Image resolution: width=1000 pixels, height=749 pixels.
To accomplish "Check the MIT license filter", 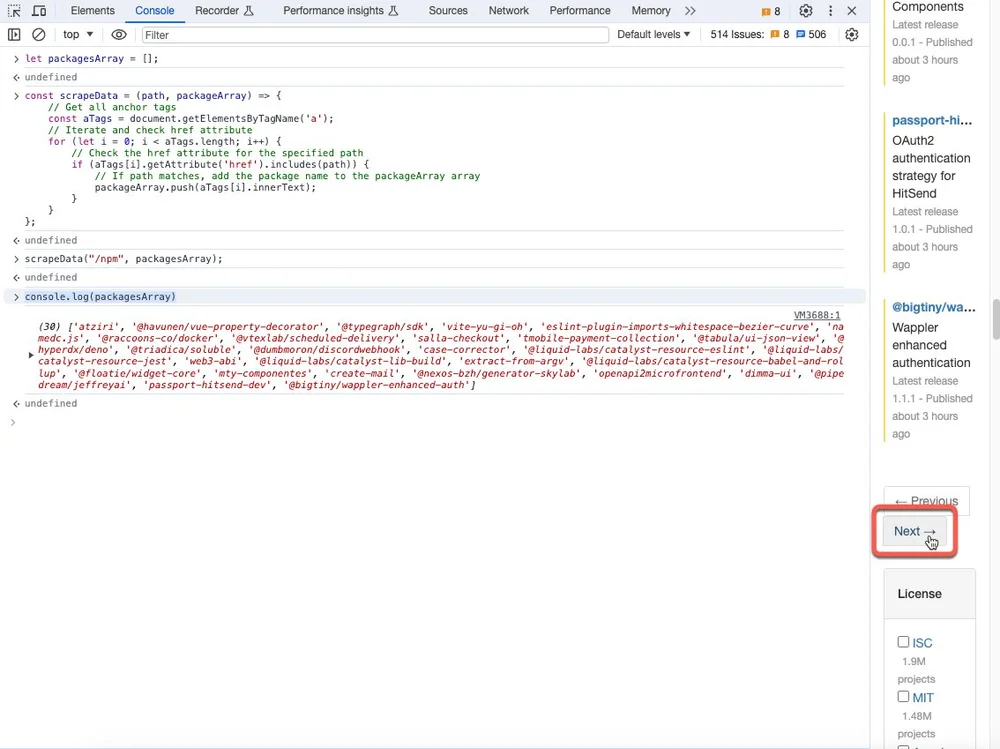I will pyautogui.click(x=903, y=696).
